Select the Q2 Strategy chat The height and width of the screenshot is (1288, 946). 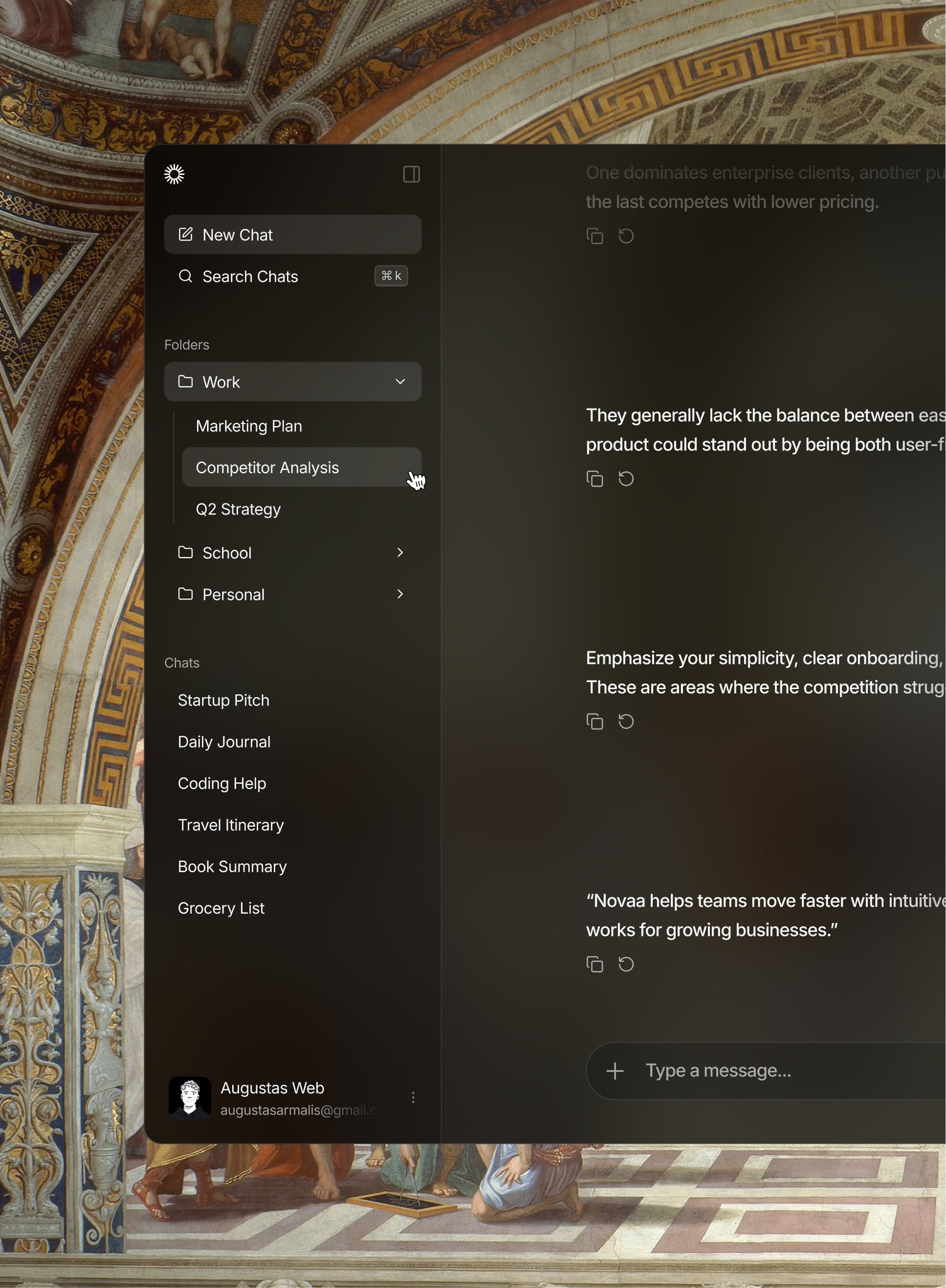pos(238,509)
